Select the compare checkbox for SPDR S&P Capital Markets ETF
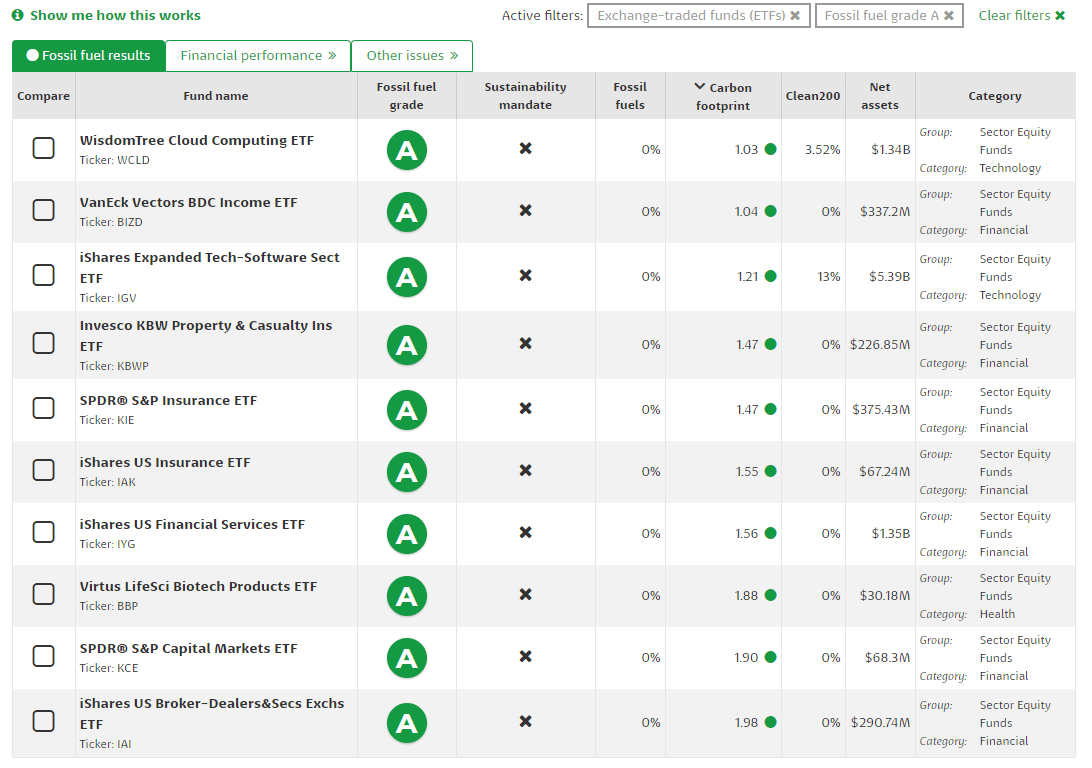Screen dimensions: 1092x768 pos(44,657)
